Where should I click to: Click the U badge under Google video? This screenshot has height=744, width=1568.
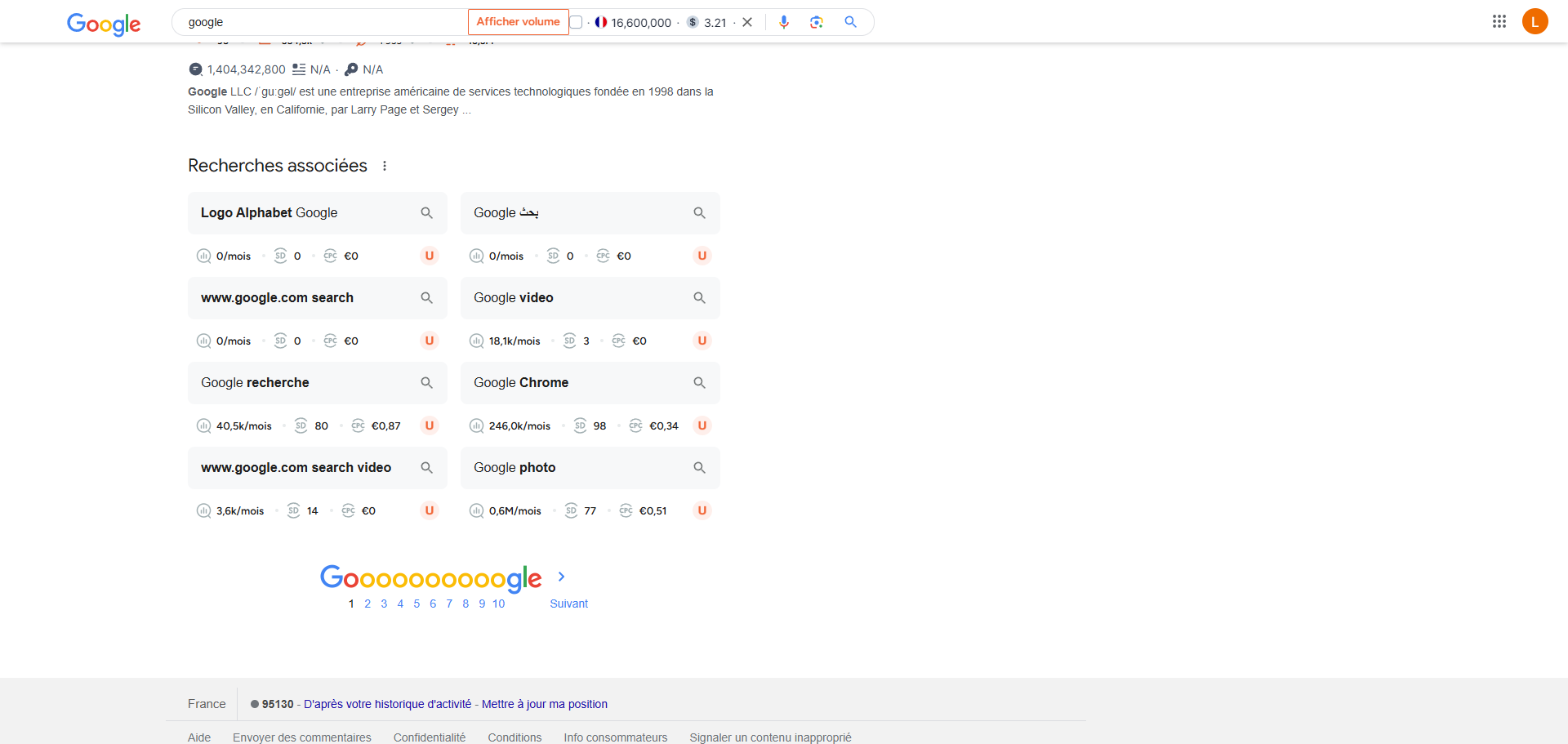(702, 341)
